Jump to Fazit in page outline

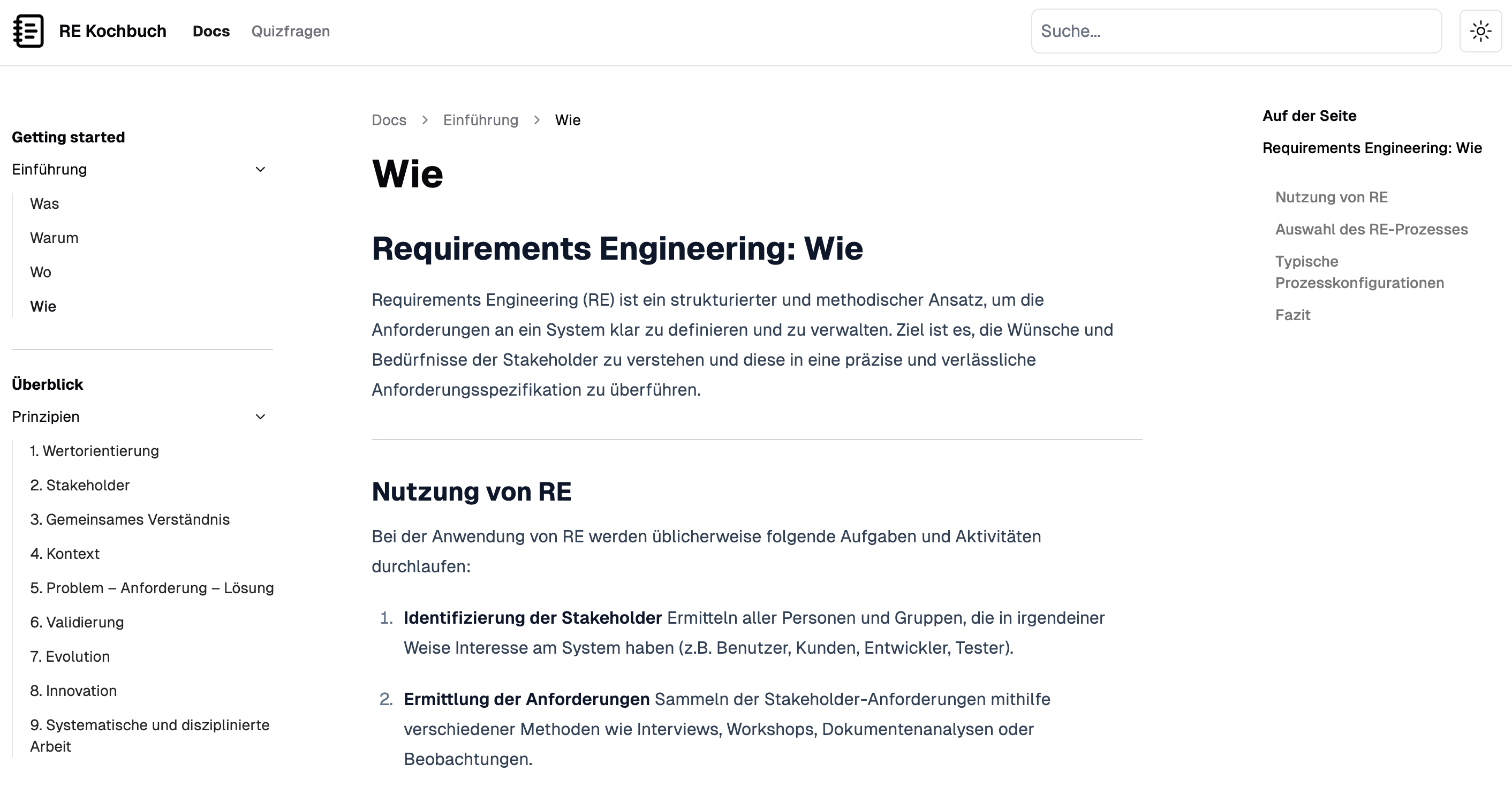(1292, 315)
